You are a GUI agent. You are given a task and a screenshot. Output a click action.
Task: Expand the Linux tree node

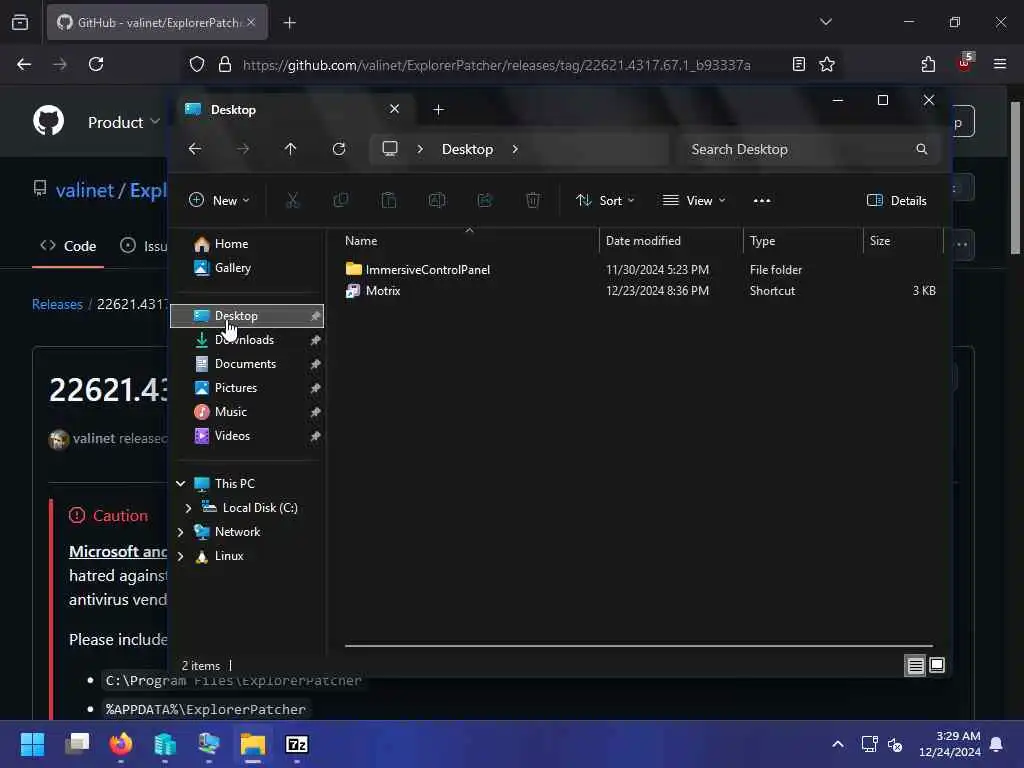180,556
